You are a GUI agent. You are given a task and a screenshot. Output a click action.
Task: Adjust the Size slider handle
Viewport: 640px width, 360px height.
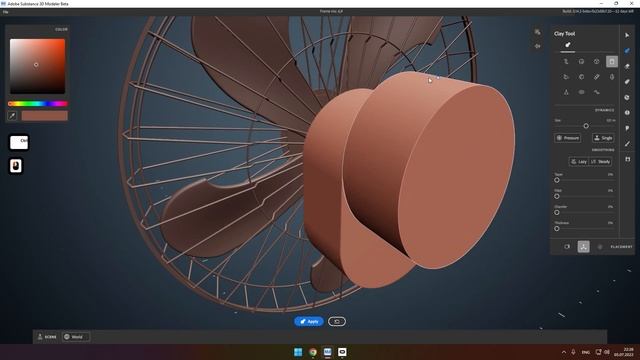pos(586,126)
